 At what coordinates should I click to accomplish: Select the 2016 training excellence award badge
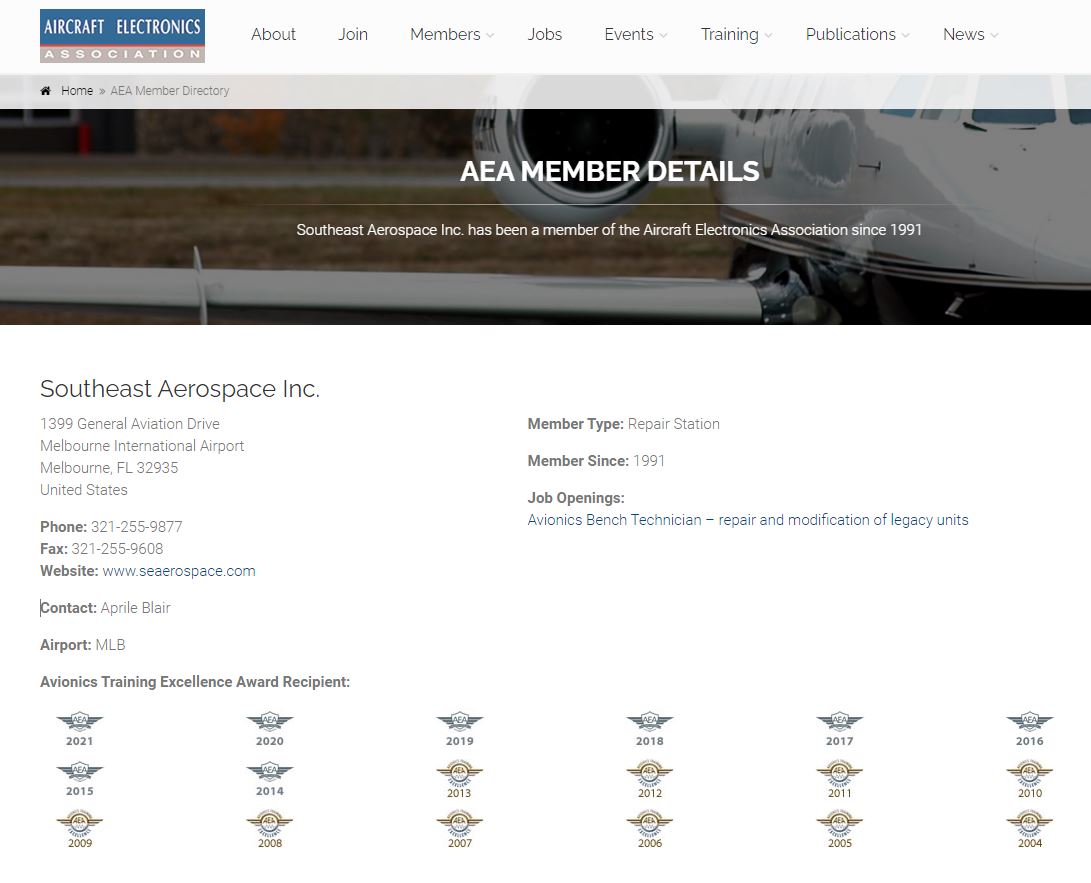1030,729
